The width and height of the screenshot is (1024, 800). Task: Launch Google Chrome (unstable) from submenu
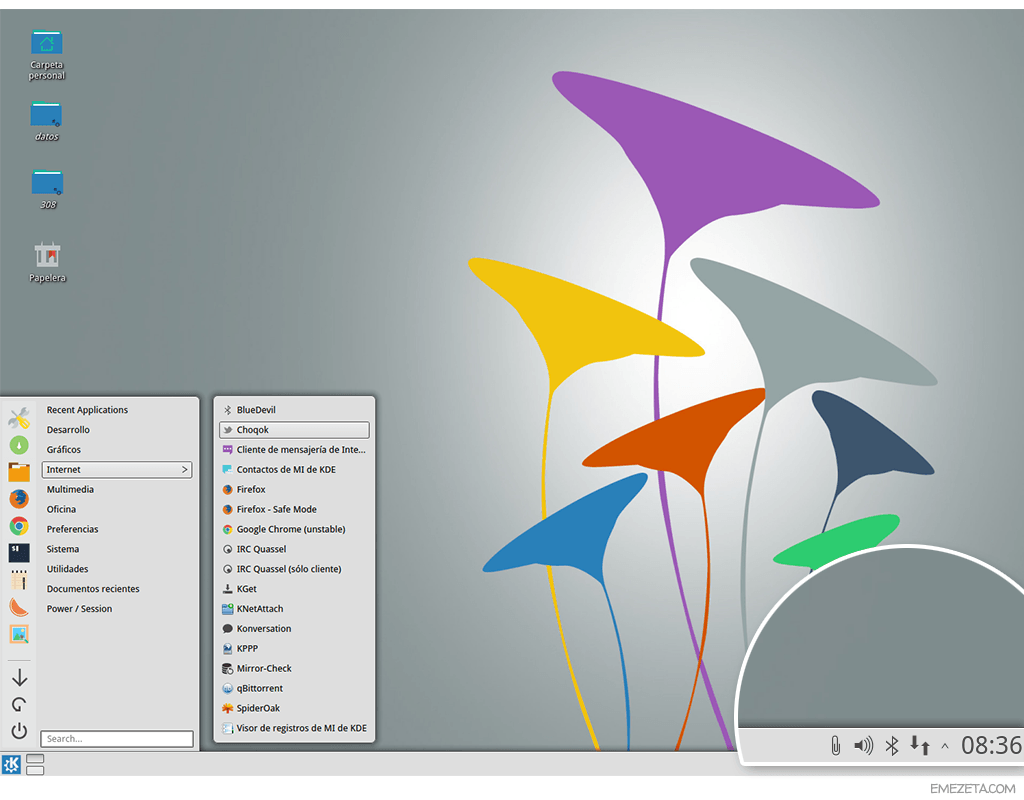pyautogui.click(x=295, y=530)
